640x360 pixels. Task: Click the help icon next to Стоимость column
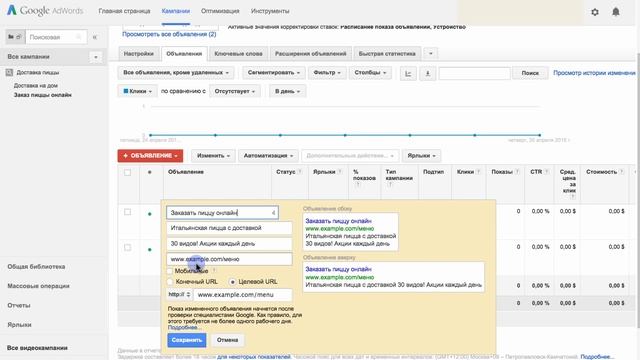click(x=622, y=172)
